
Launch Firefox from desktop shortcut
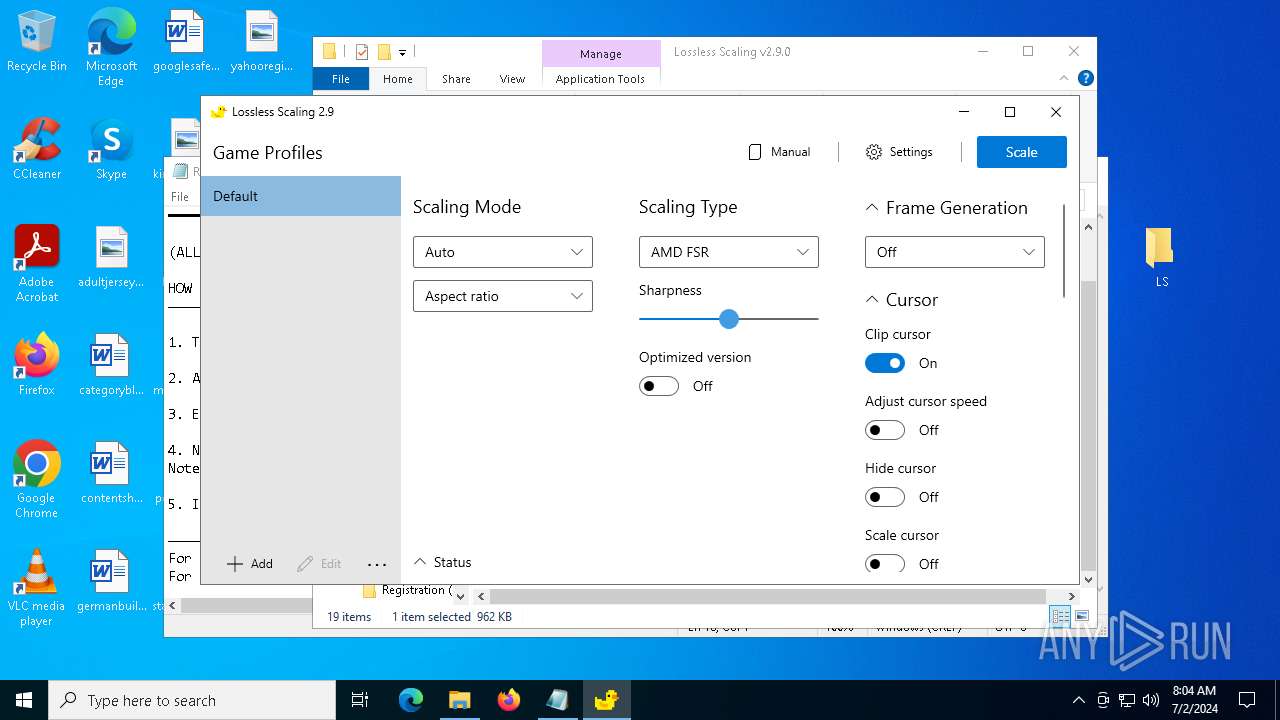tap(37, 366)
